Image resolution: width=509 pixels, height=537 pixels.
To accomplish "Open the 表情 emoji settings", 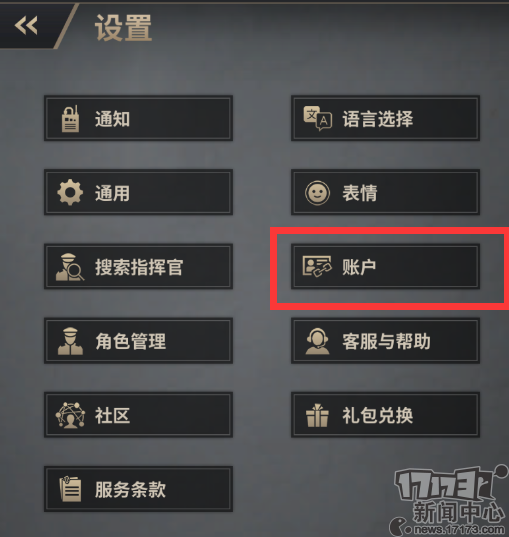I will point(385,192).
